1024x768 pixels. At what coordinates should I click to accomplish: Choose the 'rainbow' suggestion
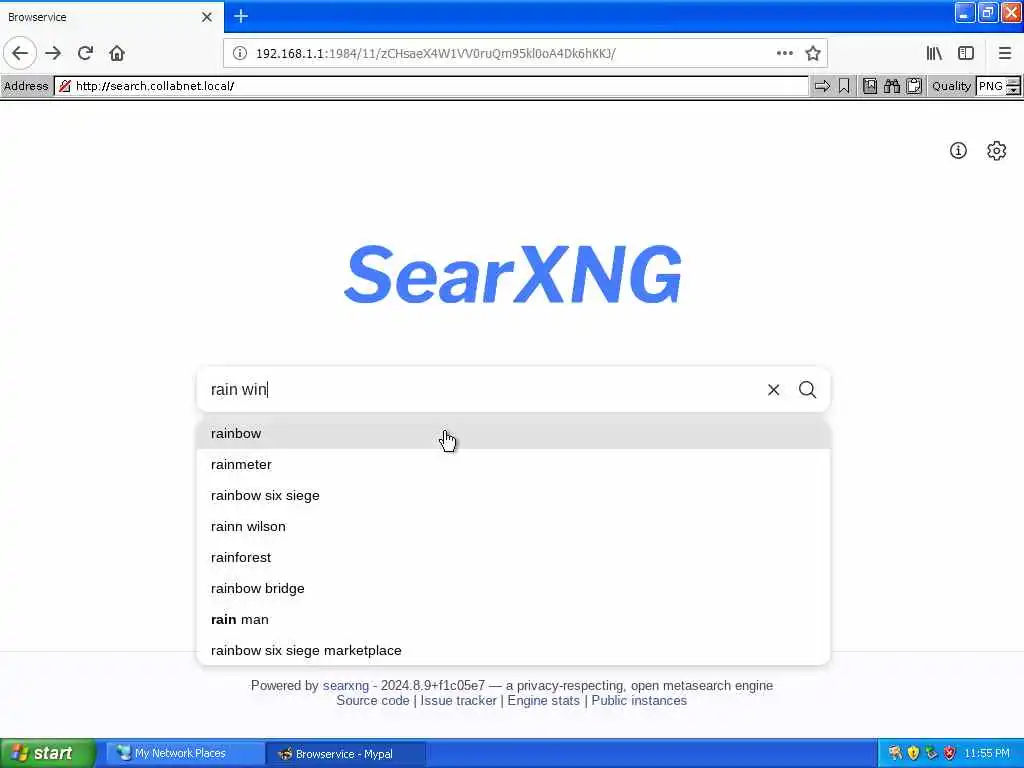tap(513, 434)
